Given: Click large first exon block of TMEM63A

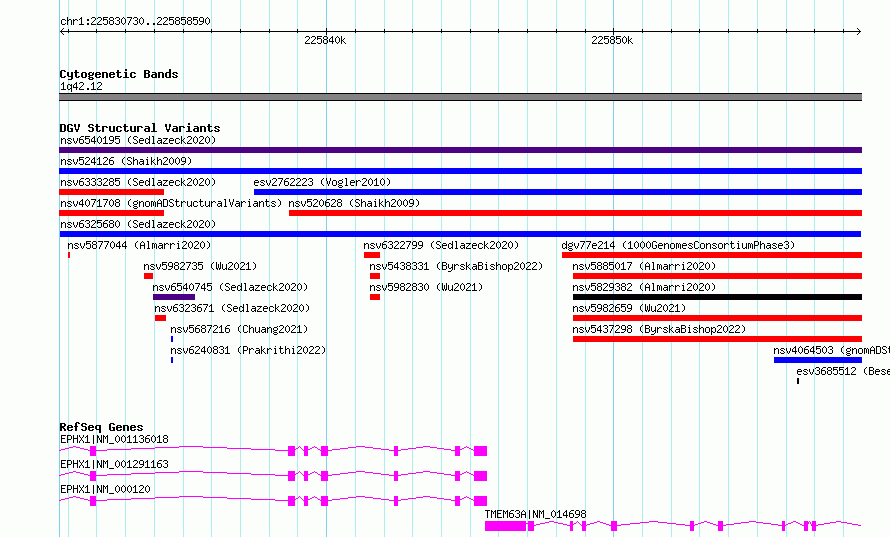Looking at the screenshot, I should 505,526.
